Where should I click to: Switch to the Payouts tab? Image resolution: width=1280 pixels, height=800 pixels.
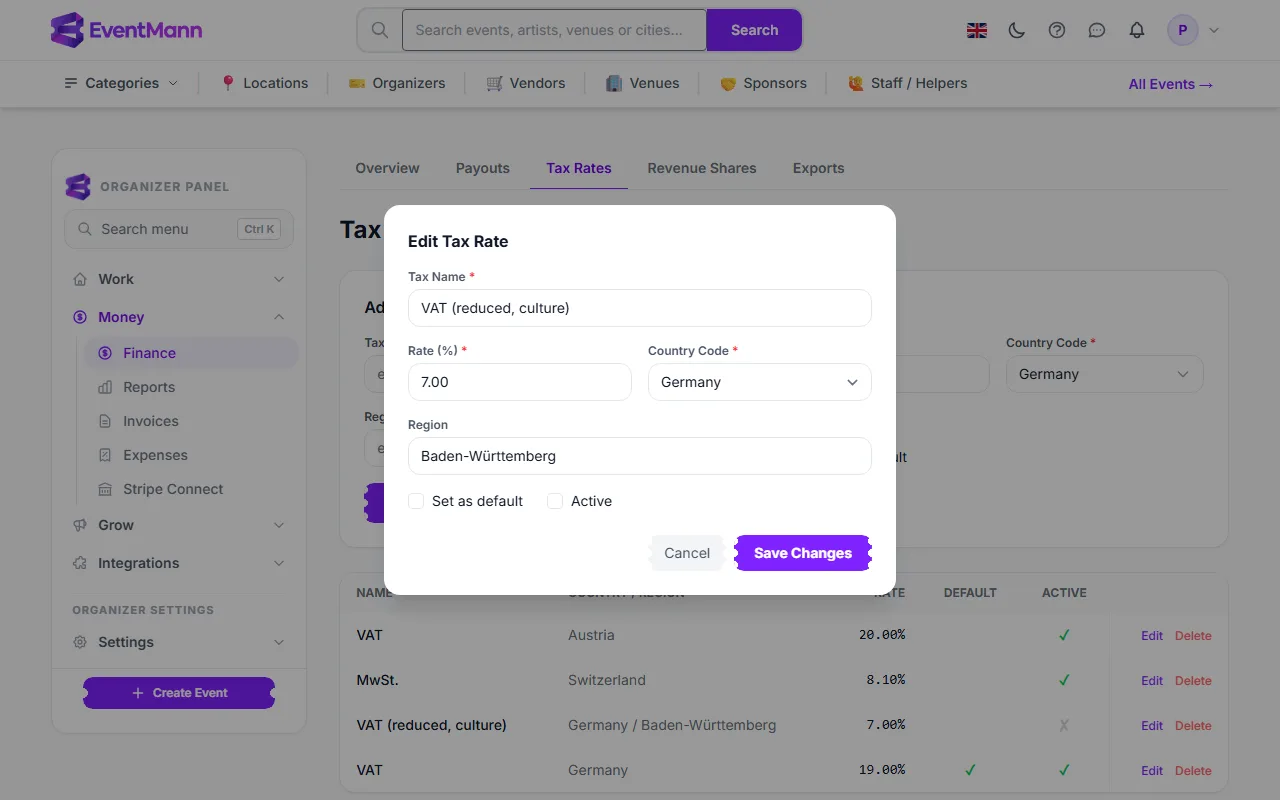(x=482, y=168)
